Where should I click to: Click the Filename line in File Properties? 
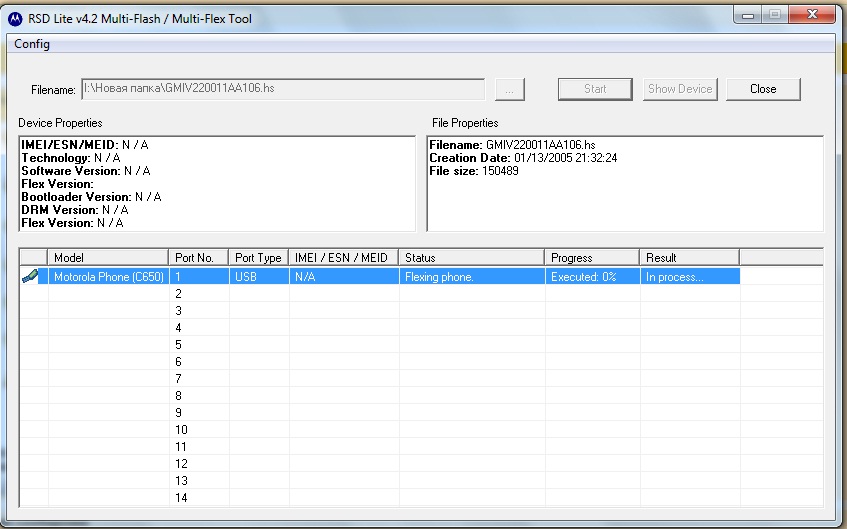click(512, 145)
